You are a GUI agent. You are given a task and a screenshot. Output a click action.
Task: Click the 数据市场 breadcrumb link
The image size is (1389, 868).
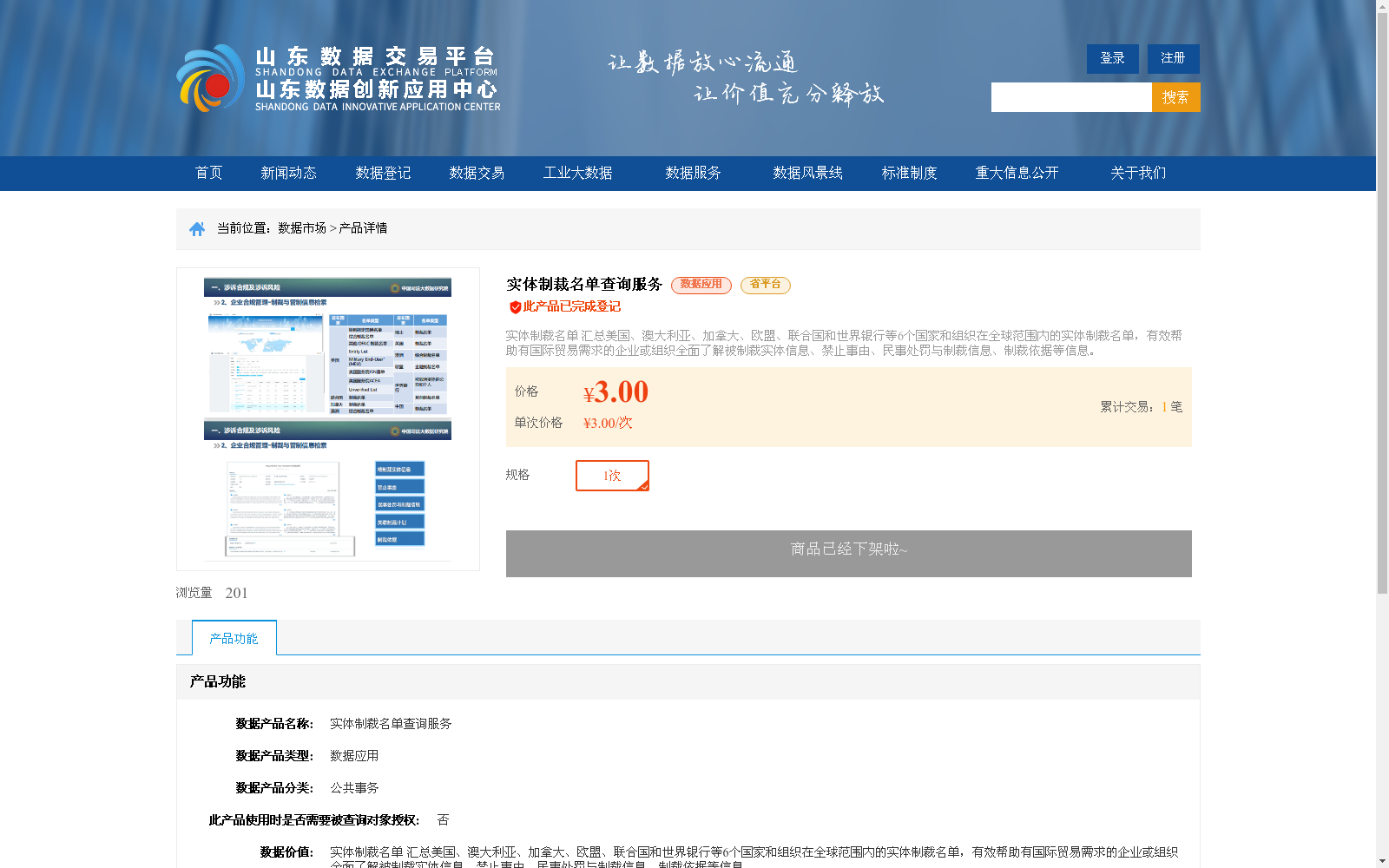click(302, 228)
